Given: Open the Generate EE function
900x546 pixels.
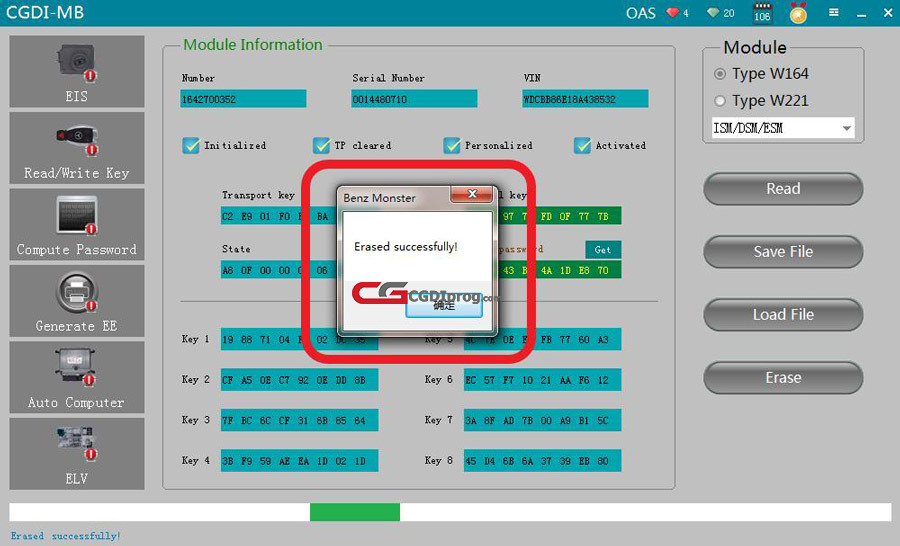Looking at the screenshot, I should [x=77, y=301].
